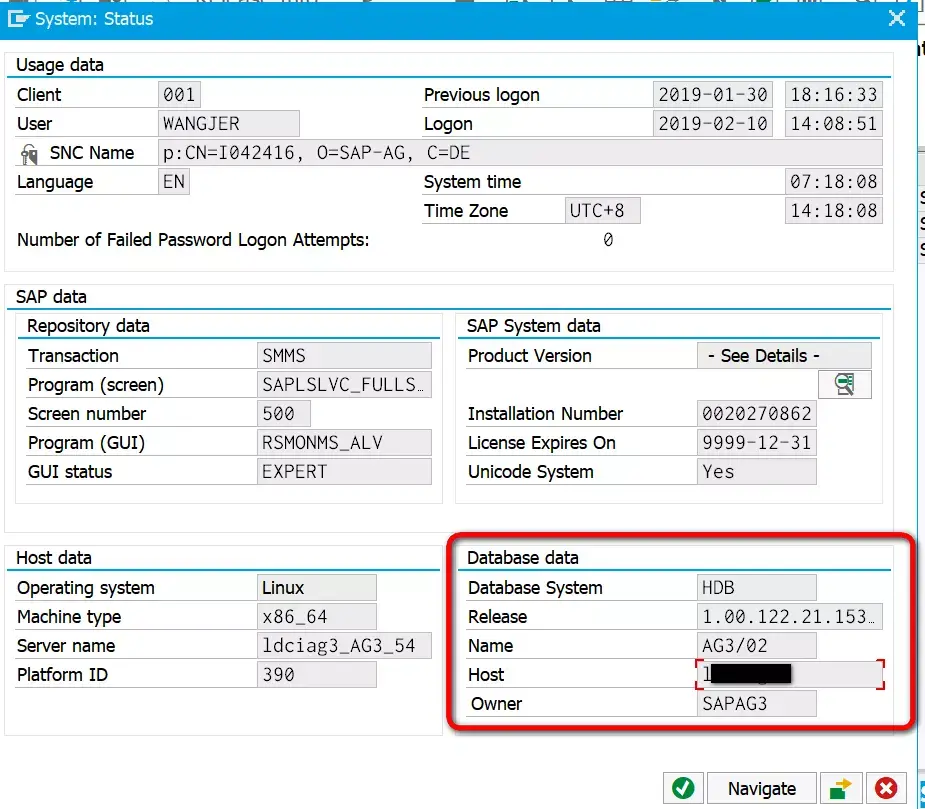Close the System: Status dialog
The height and width of the screenshot is (809, 925).
point(897,18)
